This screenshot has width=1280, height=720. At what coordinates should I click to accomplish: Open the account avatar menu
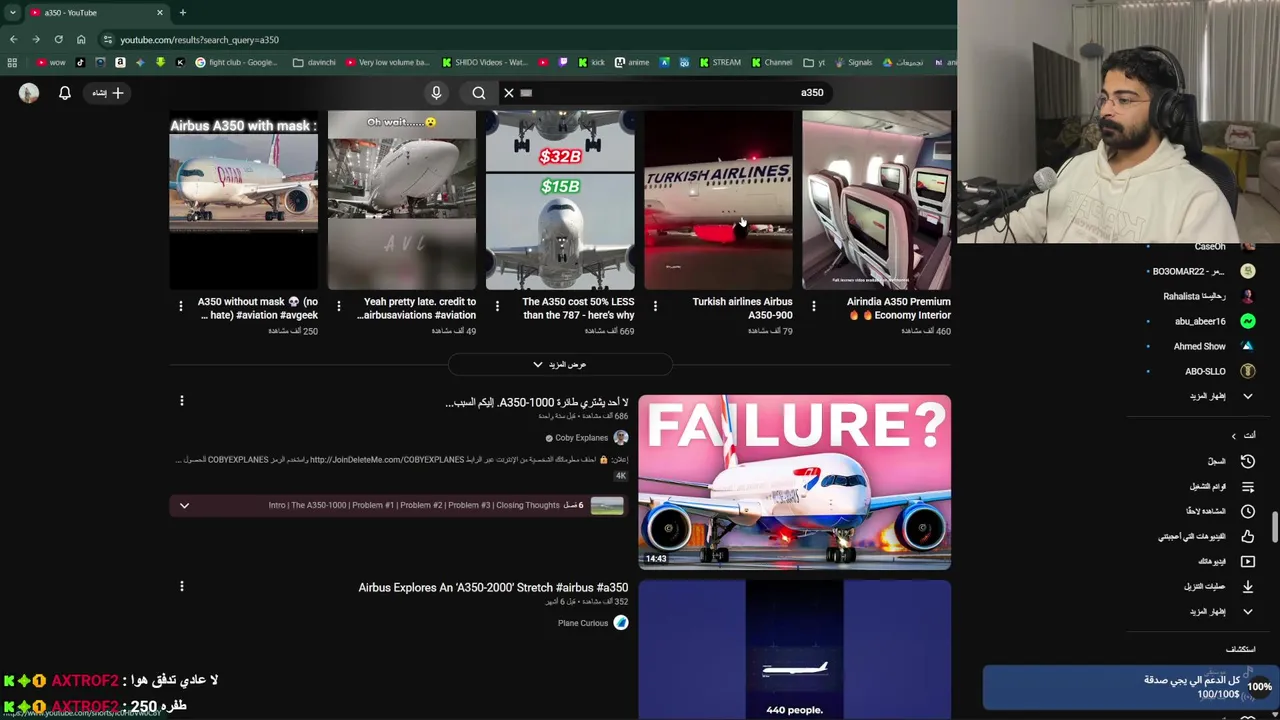pyautogui.click(x=29, y=93)
